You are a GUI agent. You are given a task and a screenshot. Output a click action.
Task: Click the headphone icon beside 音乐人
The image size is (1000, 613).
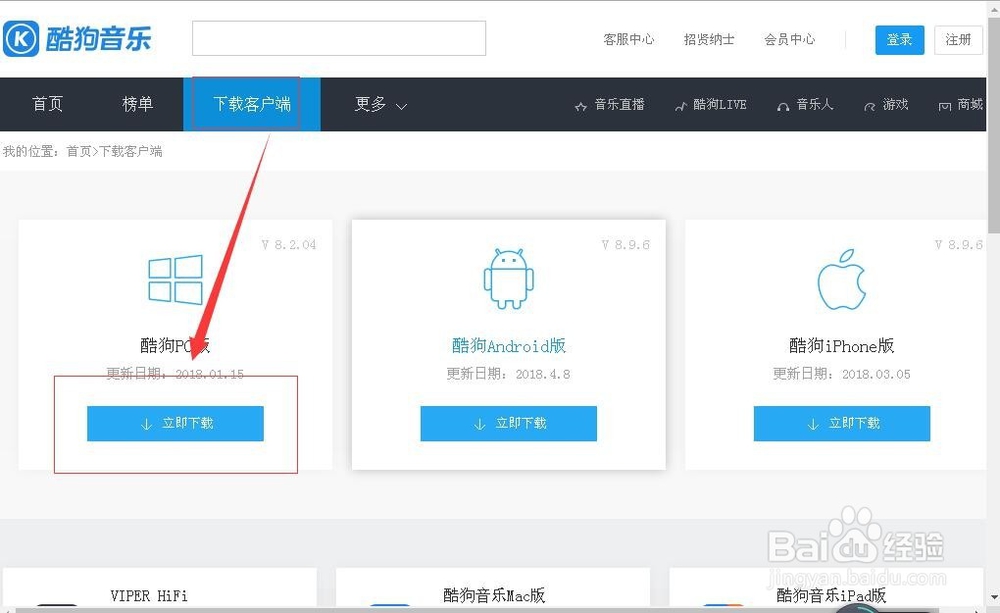click(x=783, y=107)
